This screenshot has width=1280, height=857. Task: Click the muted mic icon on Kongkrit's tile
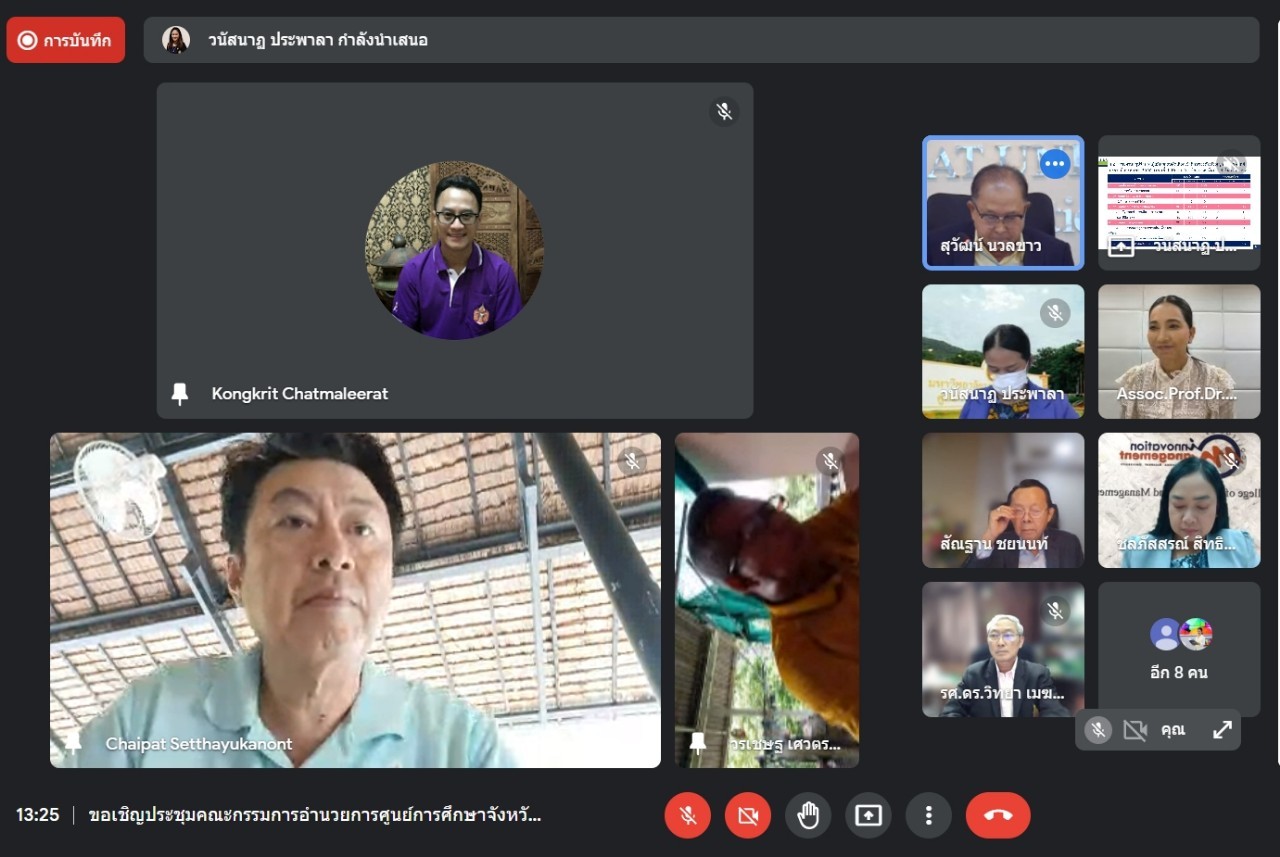tap(724, 111)
